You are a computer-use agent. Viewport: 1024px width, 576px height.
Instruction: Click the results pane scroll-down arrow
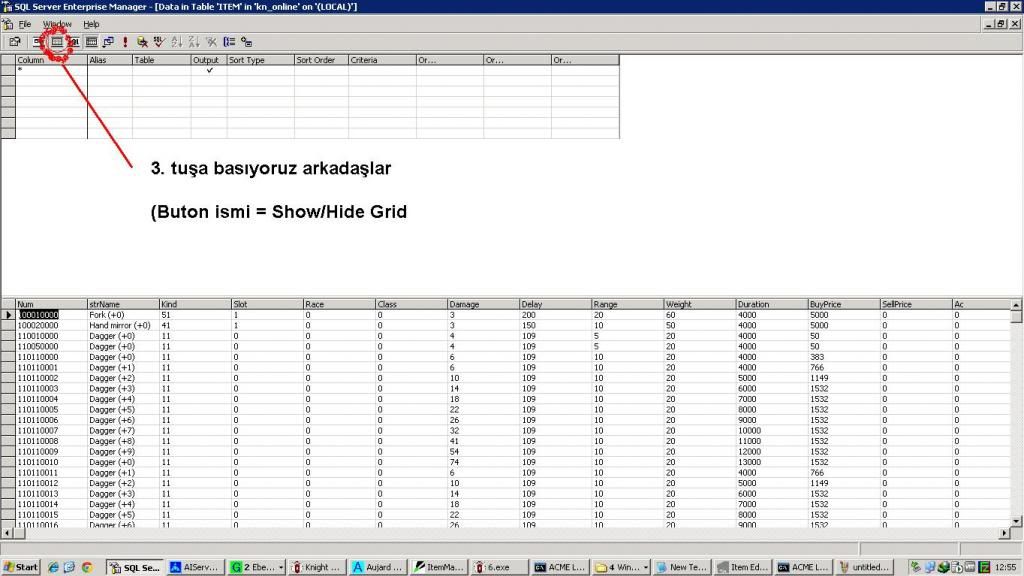pyautogui.click(x=1016, y=520)
